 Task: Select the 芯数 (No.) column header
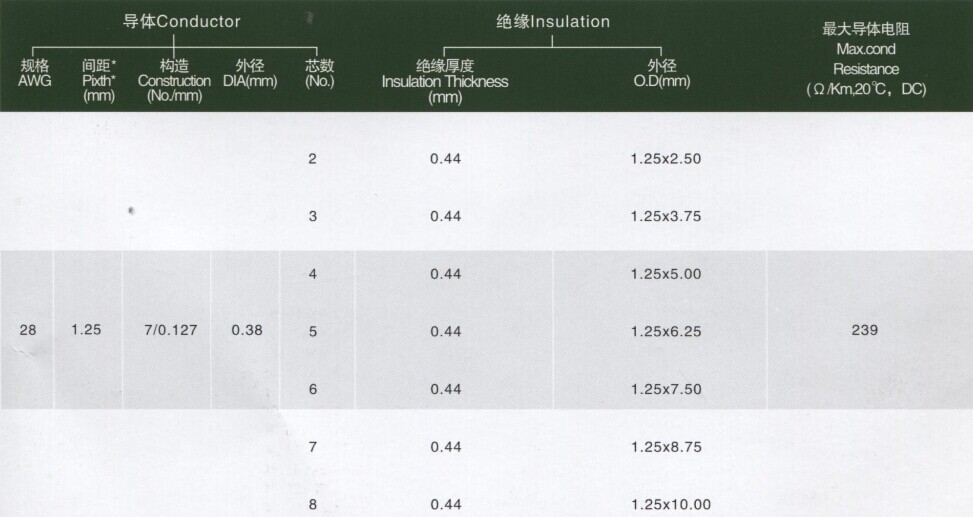319,73
